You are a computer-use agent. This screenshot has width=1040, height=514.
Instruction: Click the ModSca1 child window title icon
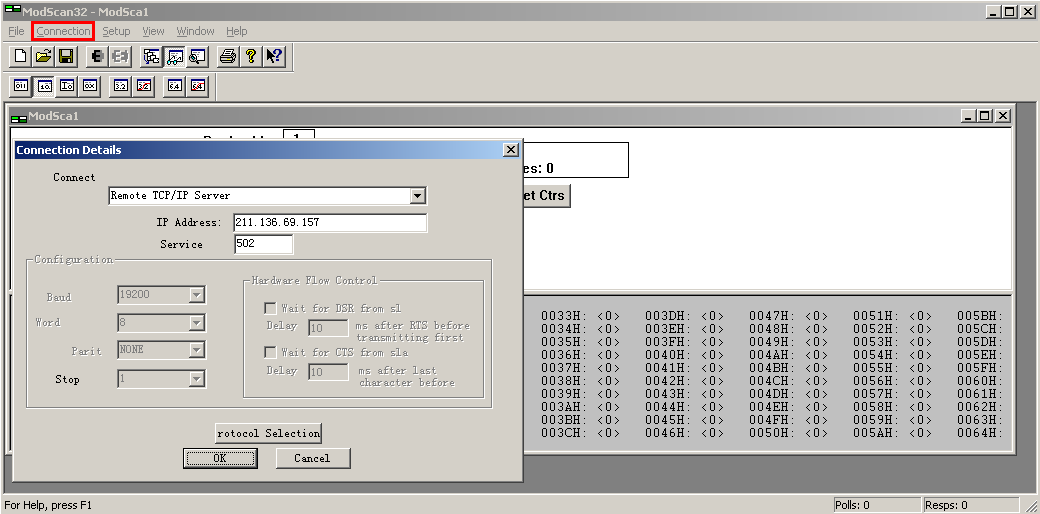[19, 117]
